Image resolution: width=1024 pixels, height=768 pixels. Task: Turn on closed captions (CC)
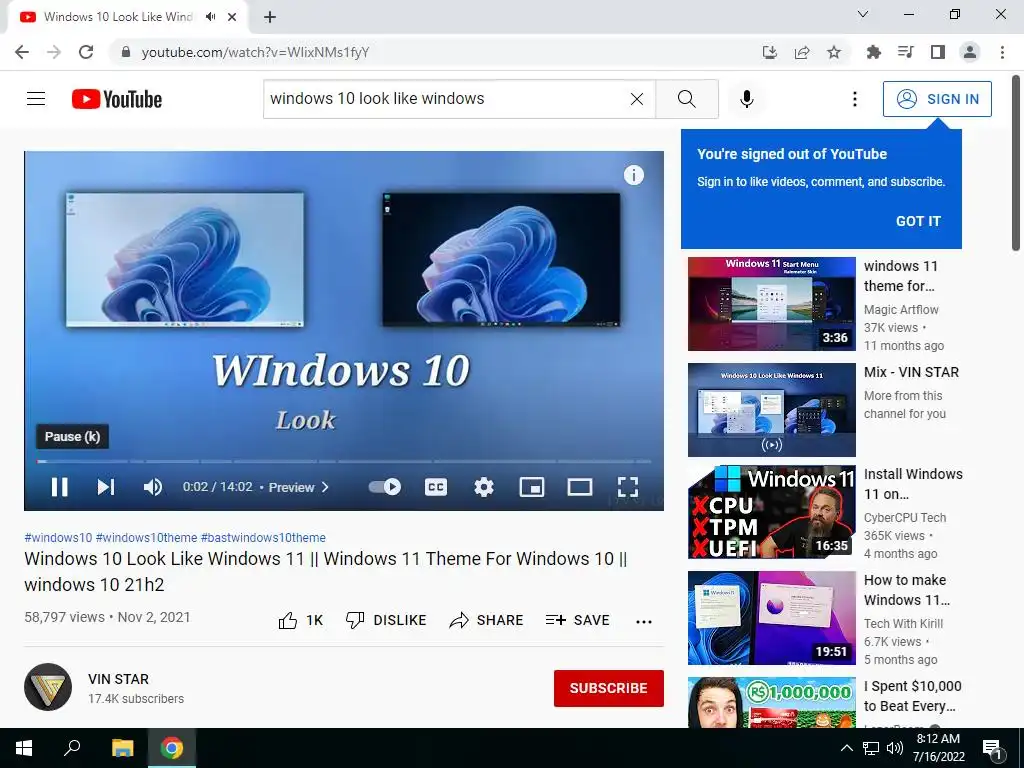click(x=436, y=487)
